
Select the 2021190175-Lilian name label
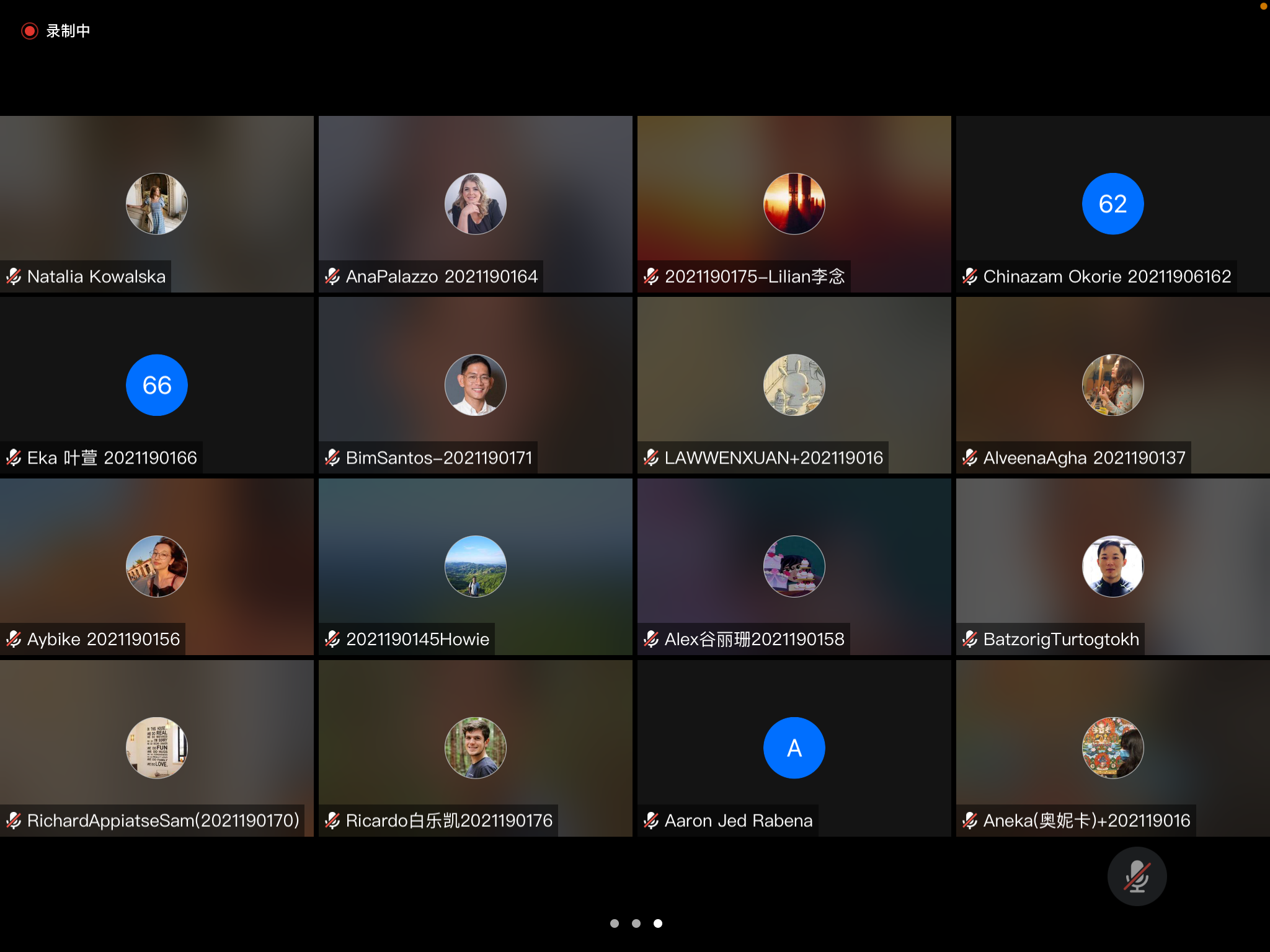point(754,276)
